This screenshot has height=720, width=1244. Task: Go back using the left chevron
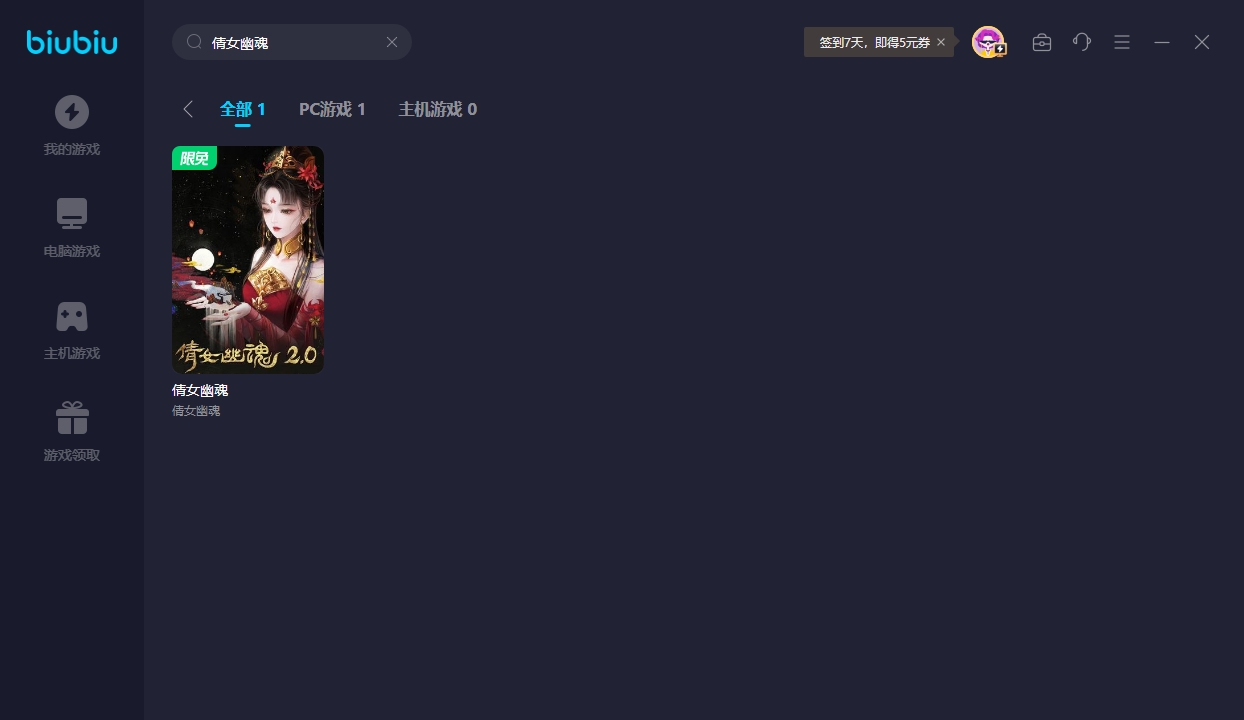188,109
